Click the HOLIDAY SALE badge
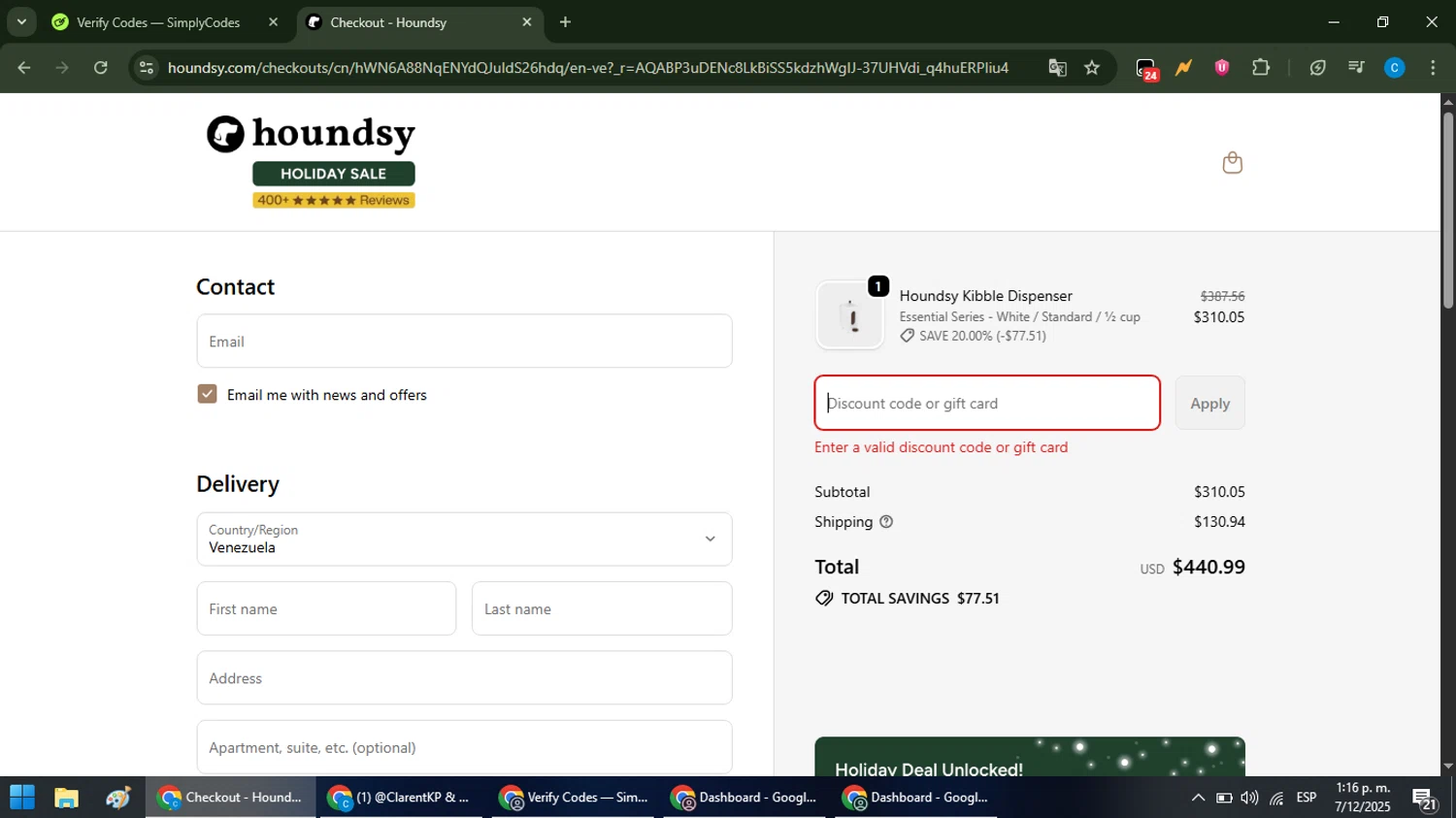 334,174
